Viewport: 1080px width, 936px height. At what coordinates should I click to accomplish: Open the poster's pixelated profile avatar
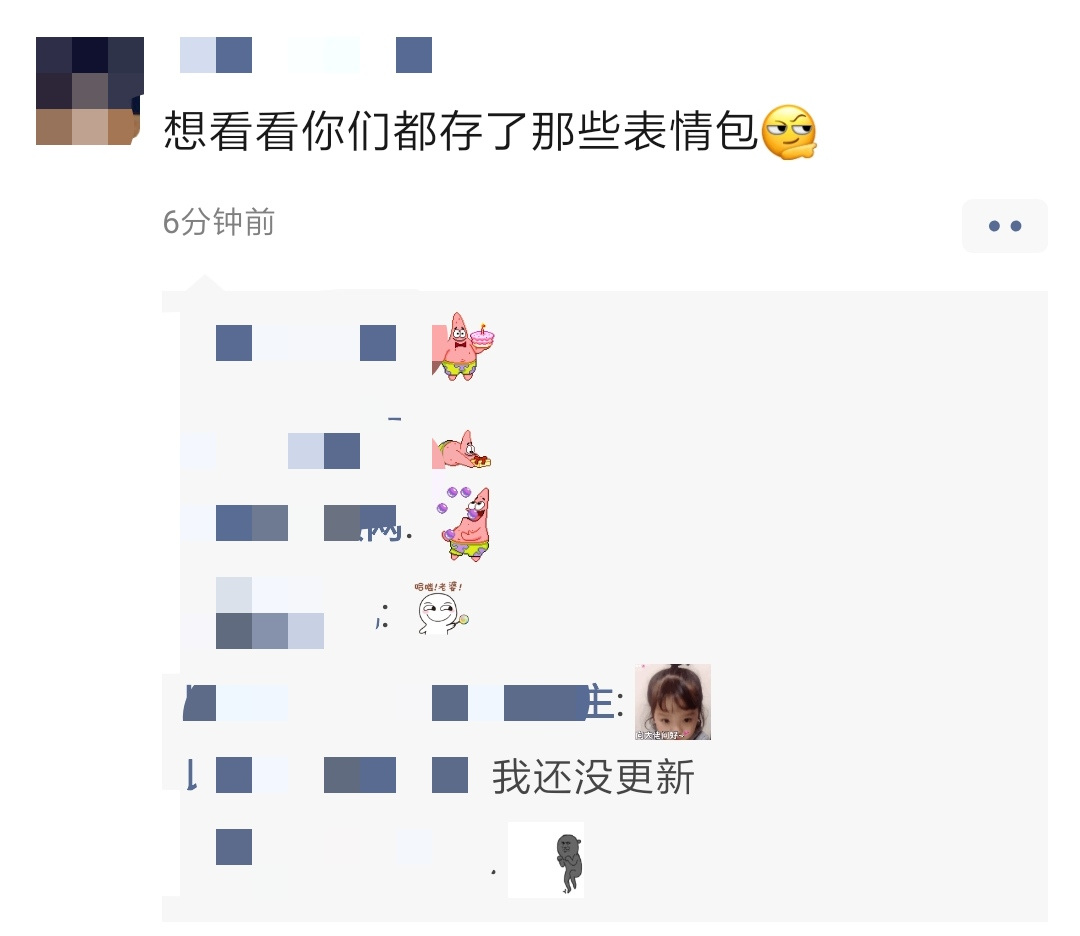[x=90, y=91]
